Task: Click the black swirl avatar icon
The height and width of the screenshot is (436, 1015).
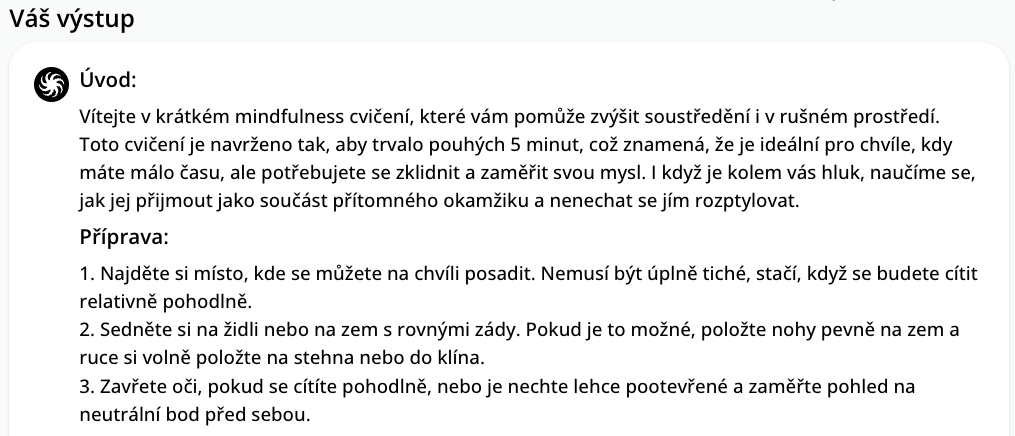Action: [x=51, y=85]
